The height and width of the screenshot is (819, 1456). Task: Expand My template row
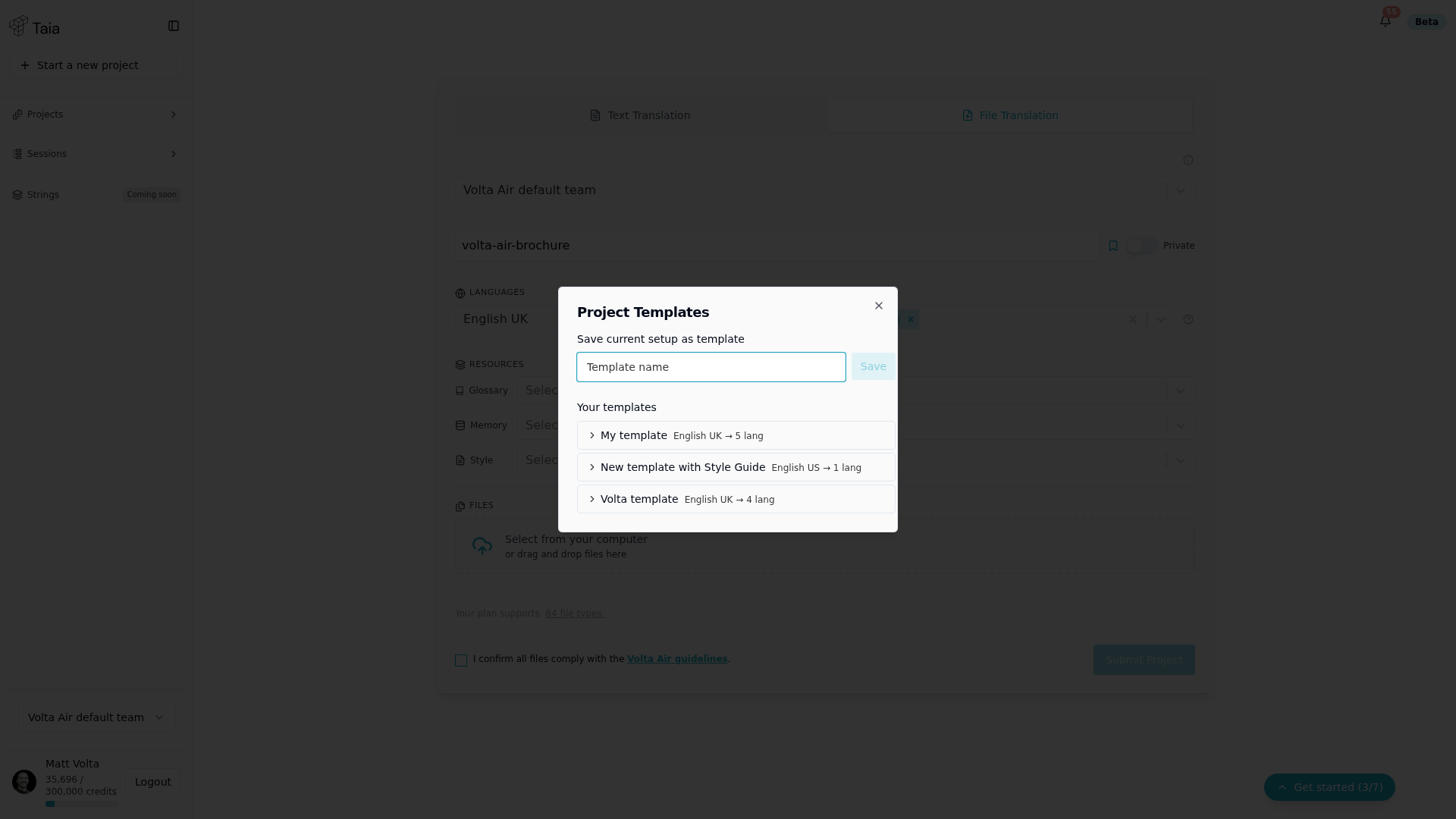click(736, 435)
